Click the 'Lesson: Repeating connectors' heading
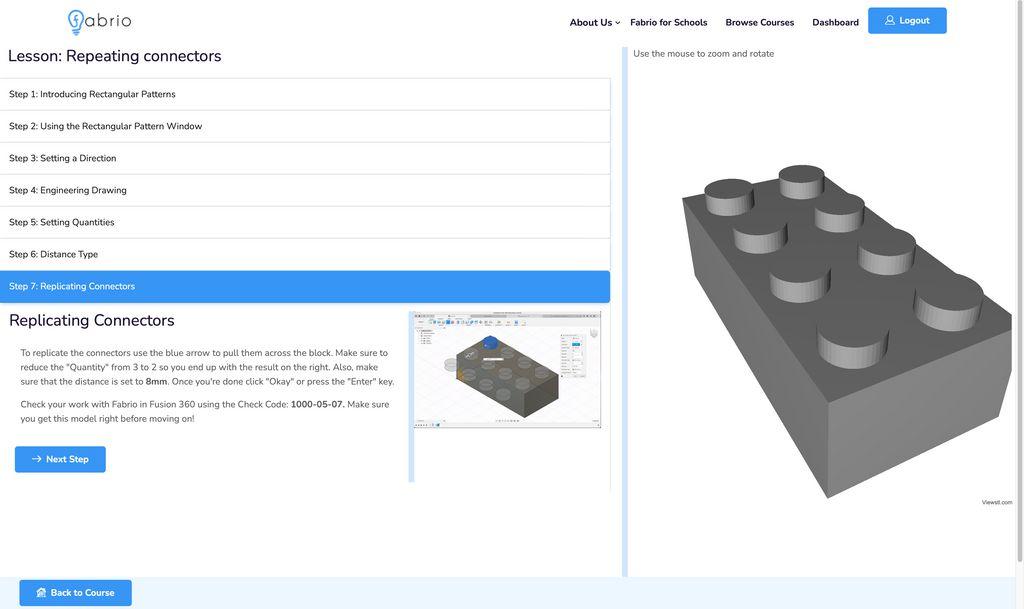The width and height of the screenshot is (1024, 609). point(114,56)
